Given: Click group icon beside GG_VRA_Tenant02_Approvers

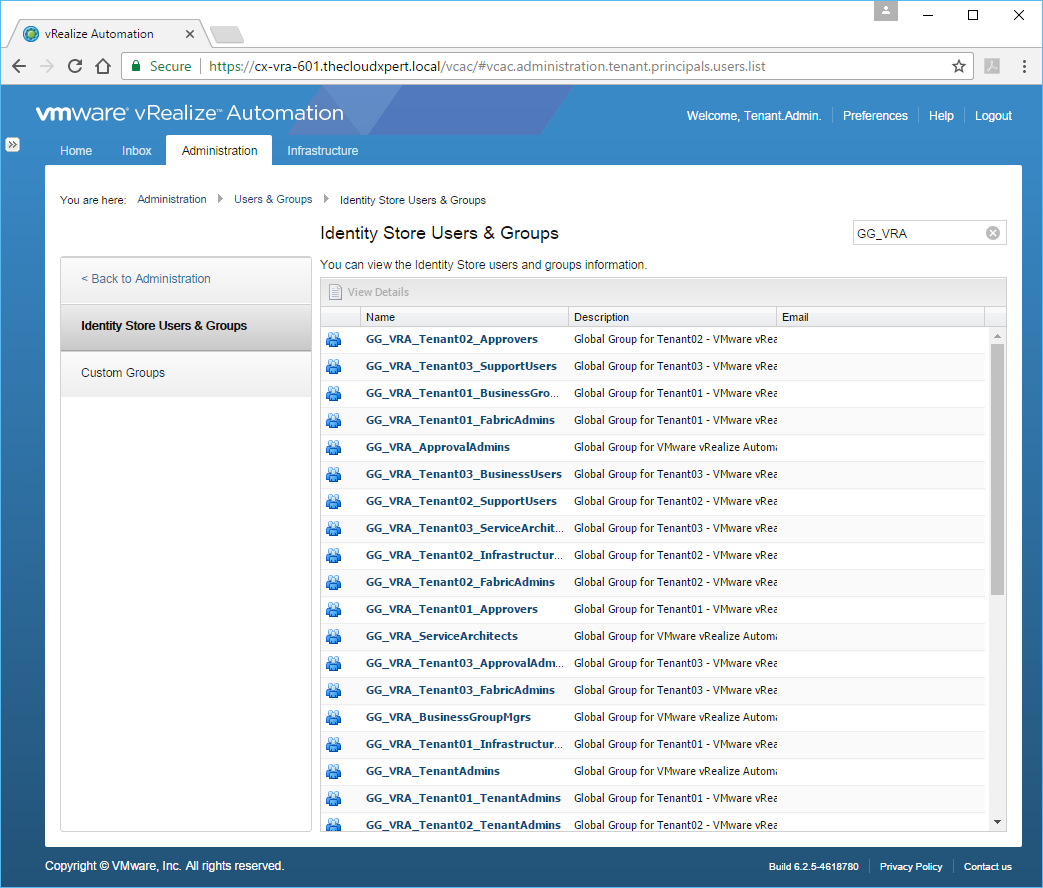Looking at the screenshot, I should [334, 339].
